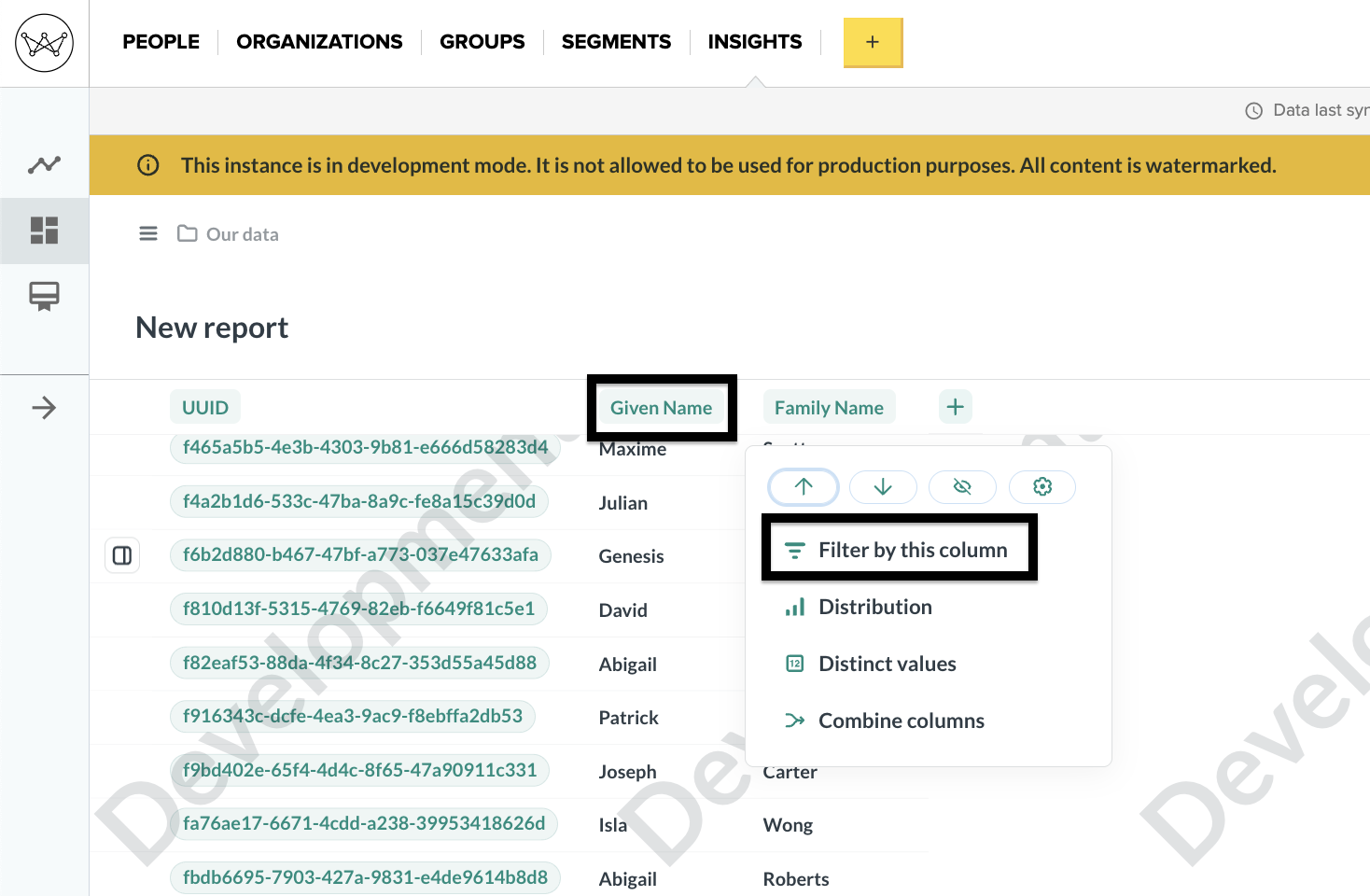Click the family name Wong
Screen dimensions: 1370x896
(x=789, y=825)
